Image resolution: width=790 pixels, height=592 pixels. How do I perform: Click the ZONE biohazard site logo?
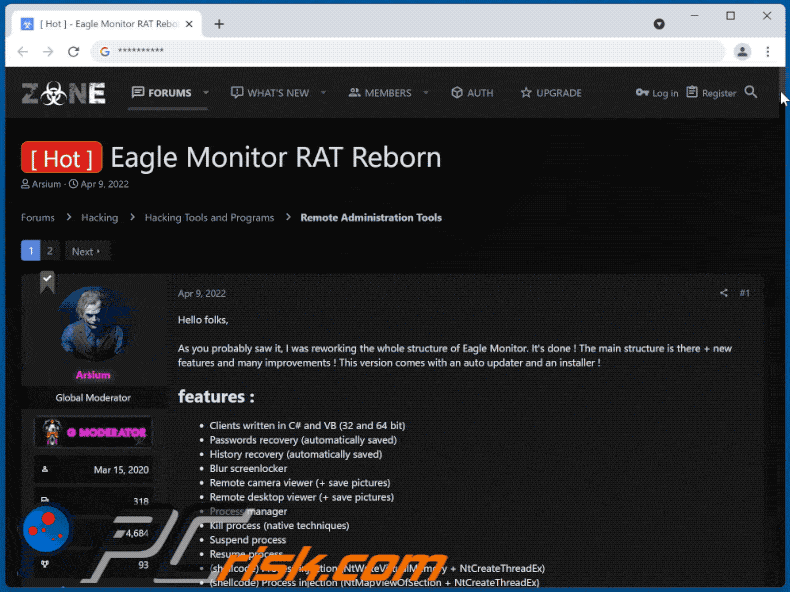pyautogui.click(x=63, y=93)
